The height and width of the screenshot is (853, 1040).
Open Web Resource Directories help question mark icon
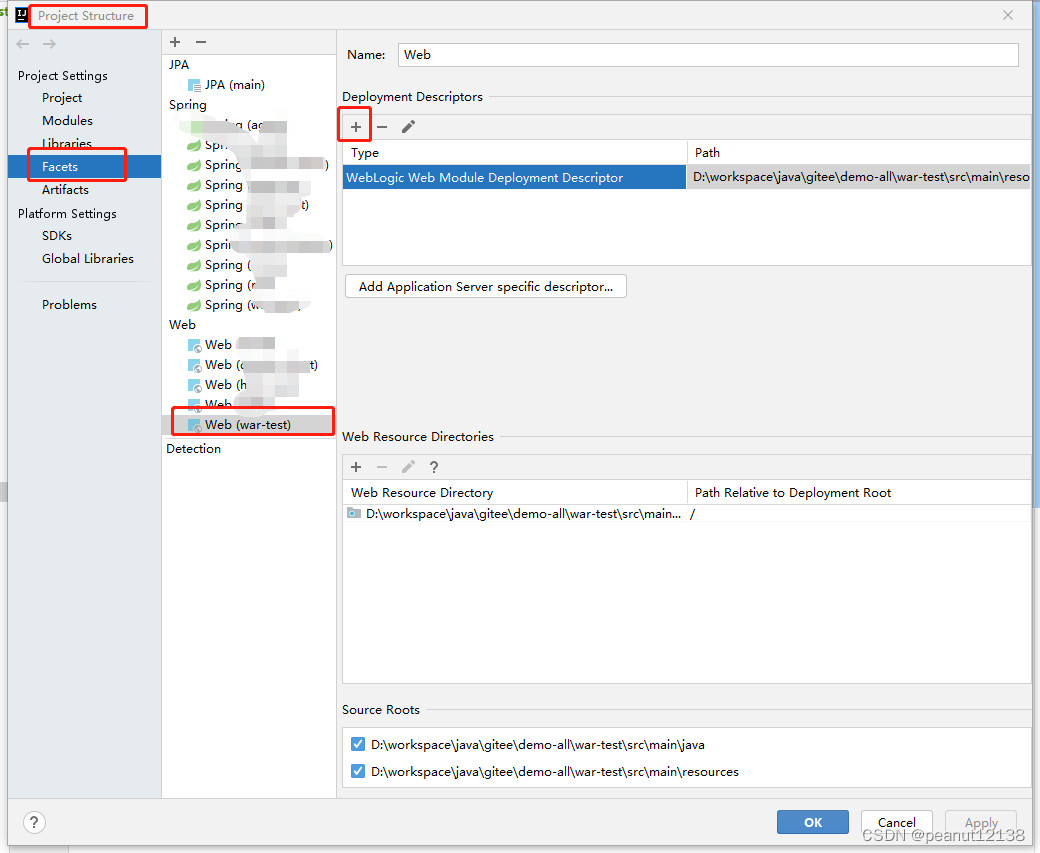433,467
